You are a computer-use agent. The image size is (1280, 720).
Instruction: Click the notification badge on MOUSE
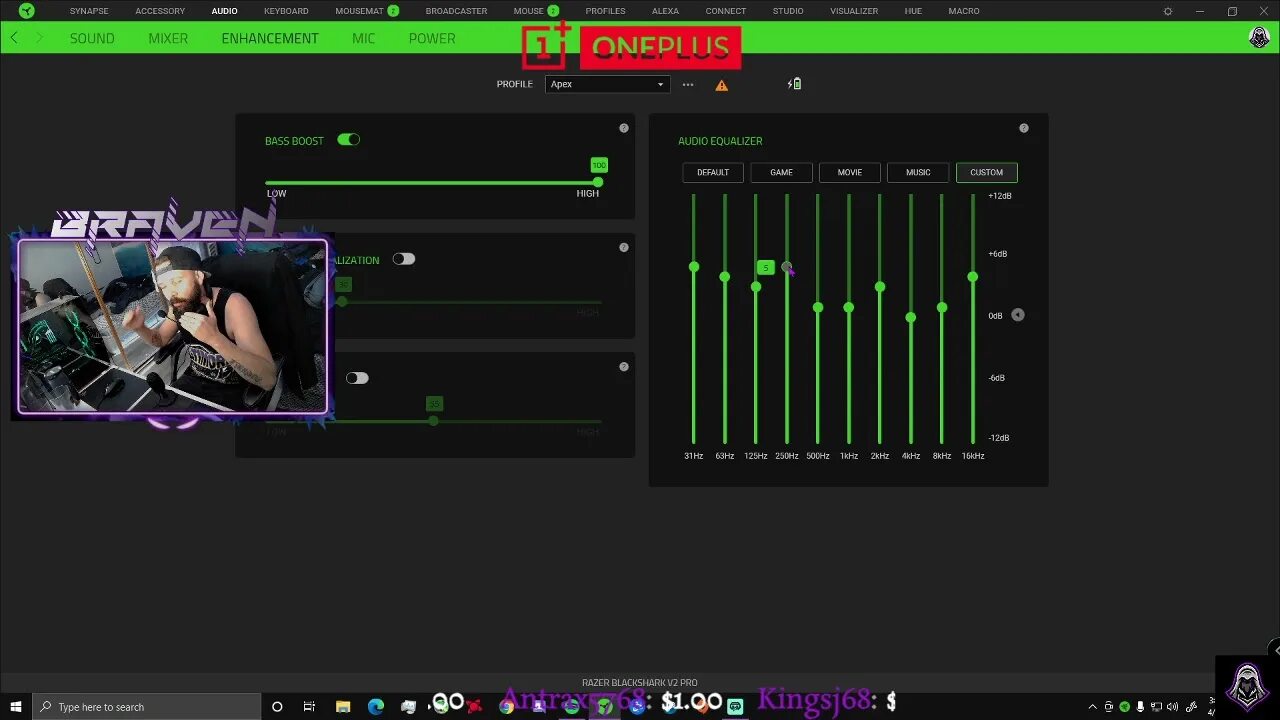553,11
